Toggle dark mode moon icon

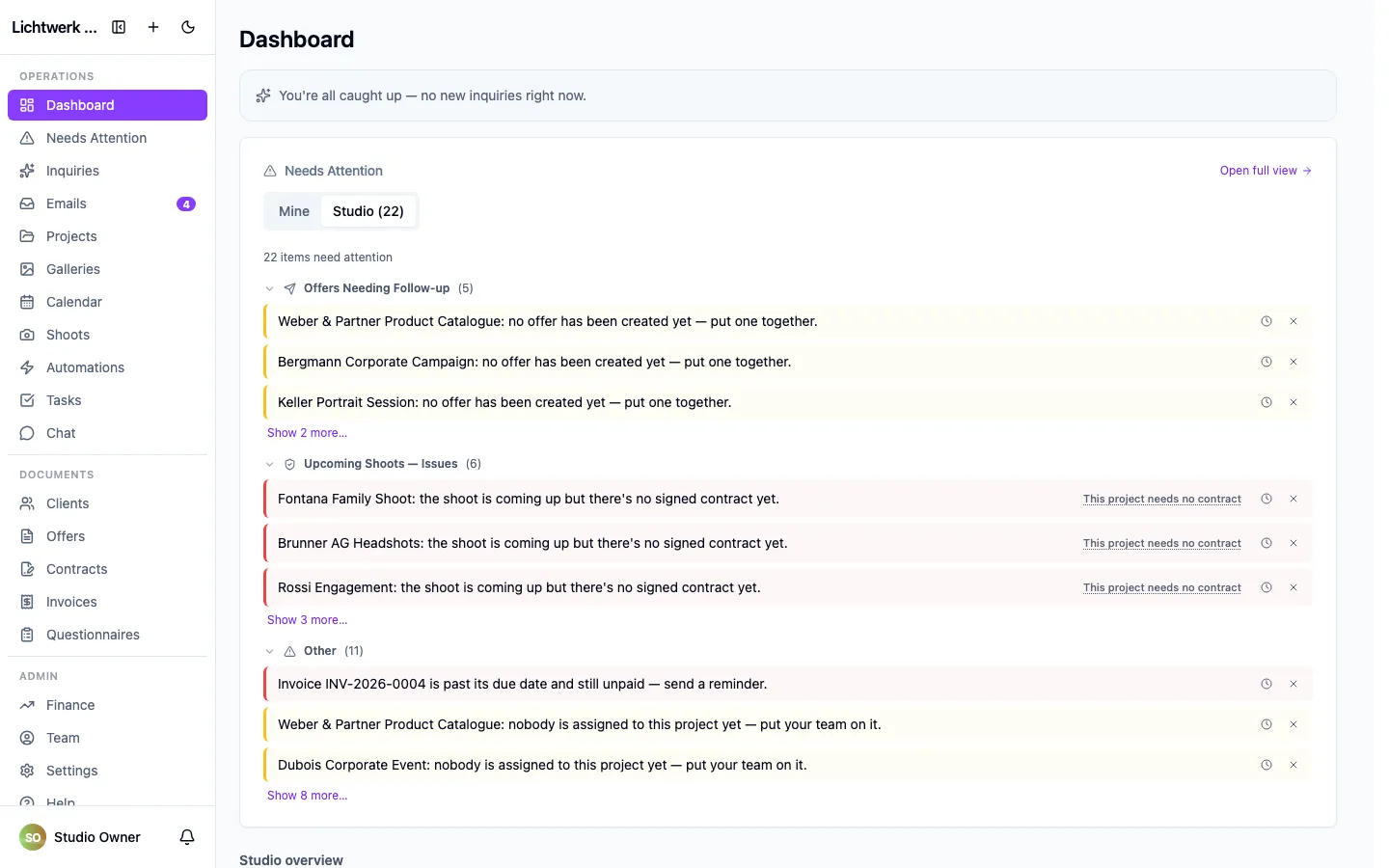(188, 27)
